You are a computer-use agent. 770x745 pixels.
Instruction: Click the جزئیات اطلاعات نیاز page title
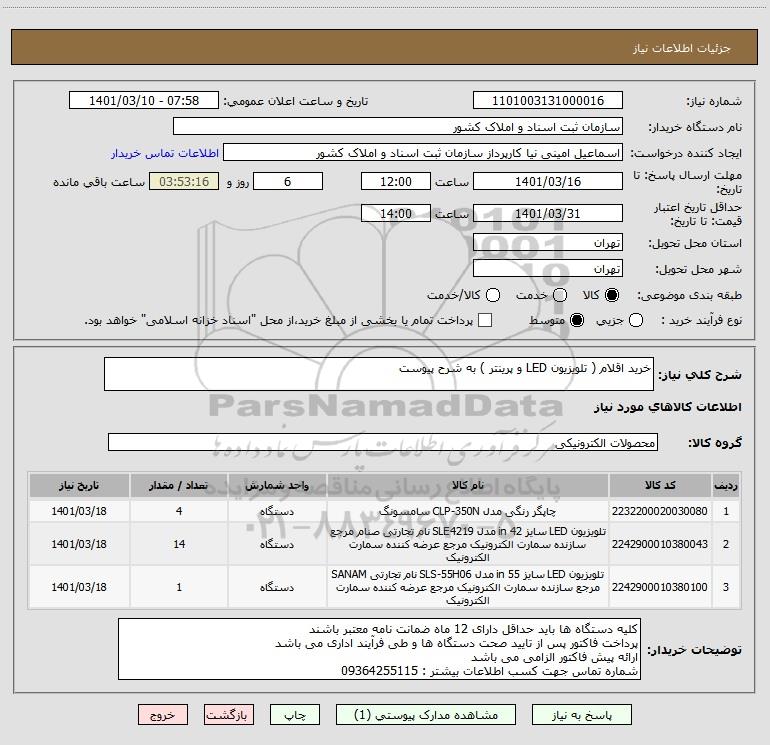pyautogui.click(x=682, y=48)
